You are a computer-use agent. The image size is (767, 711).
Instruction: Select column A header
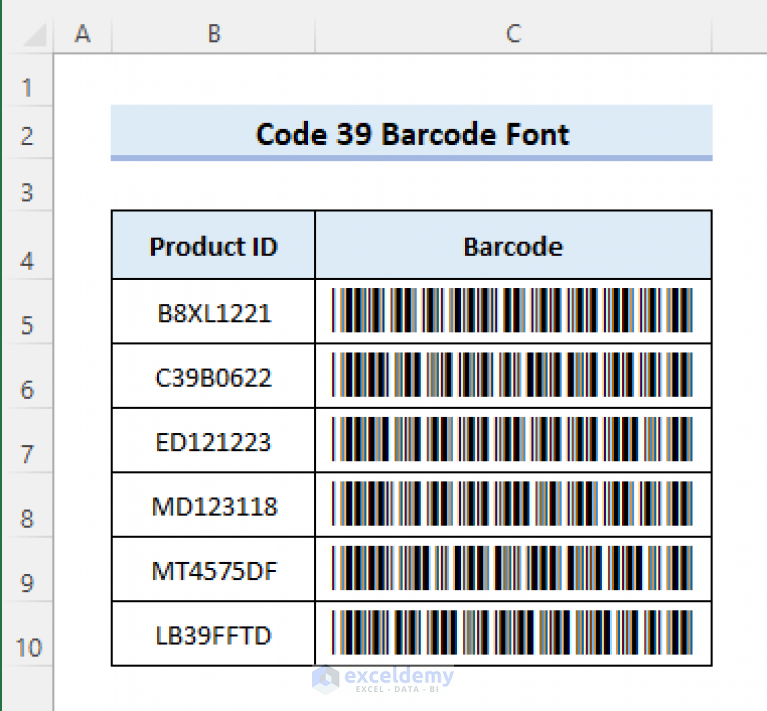point(83,34)
